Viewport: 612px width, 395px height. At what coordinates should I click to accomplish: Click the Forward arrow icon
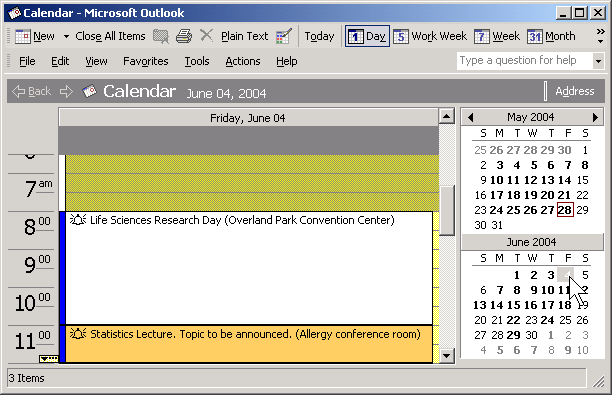66,91
